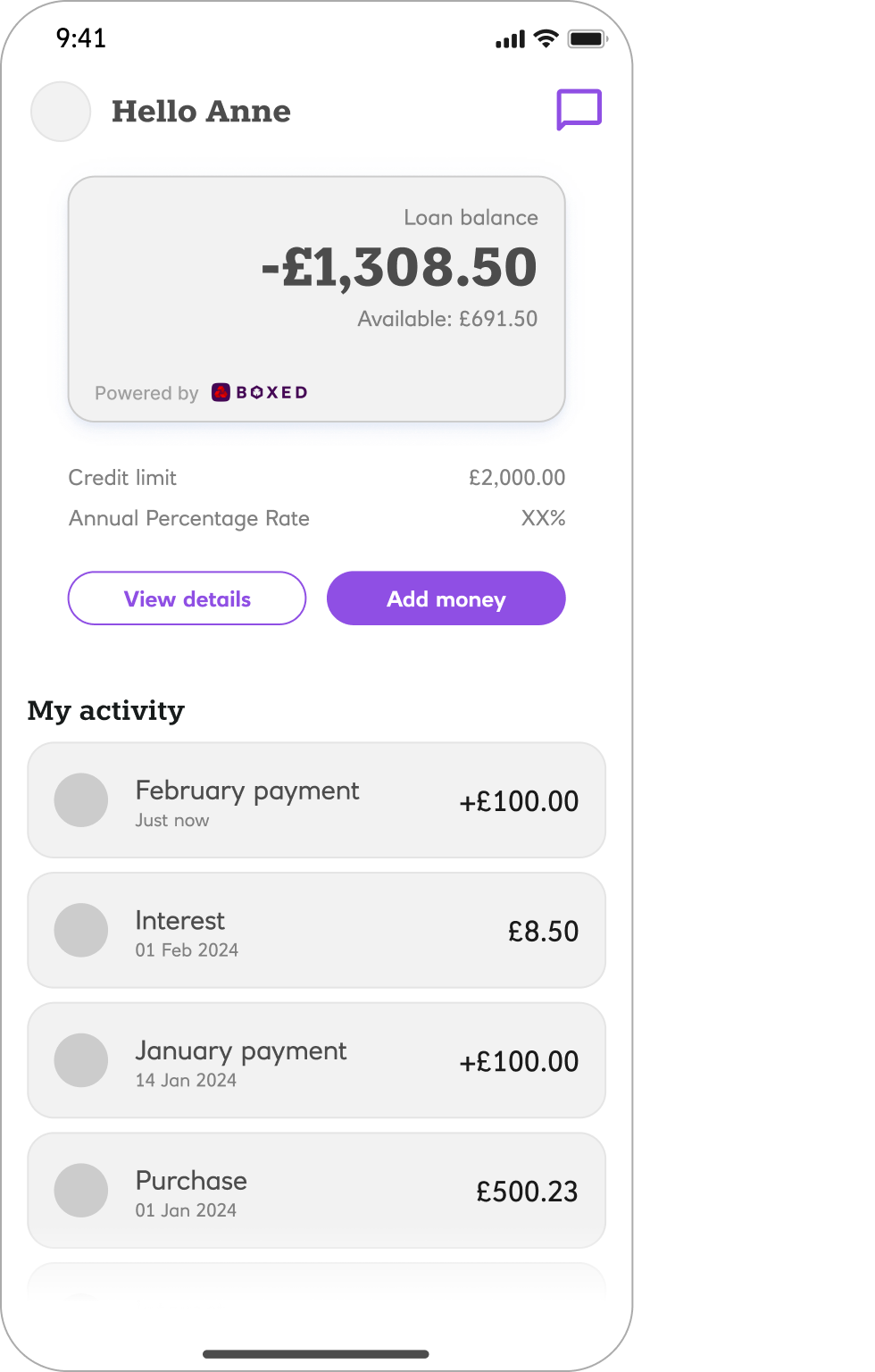Tap the home indicator bar
This screenshot has height=1372, width=875.
click(x=316, y=1352)
